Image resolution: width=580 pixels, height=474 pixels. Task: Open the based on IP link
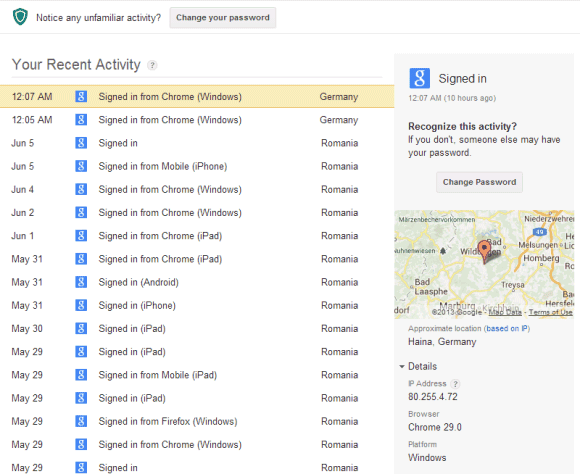click(x=507, y=329)
